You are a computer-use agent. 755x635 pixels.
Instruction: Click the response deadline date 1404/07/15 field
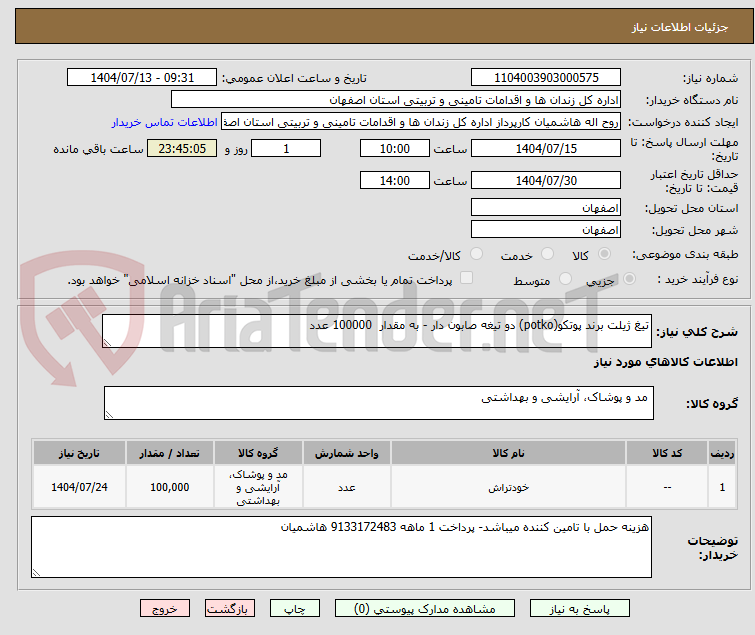point(546,148)
